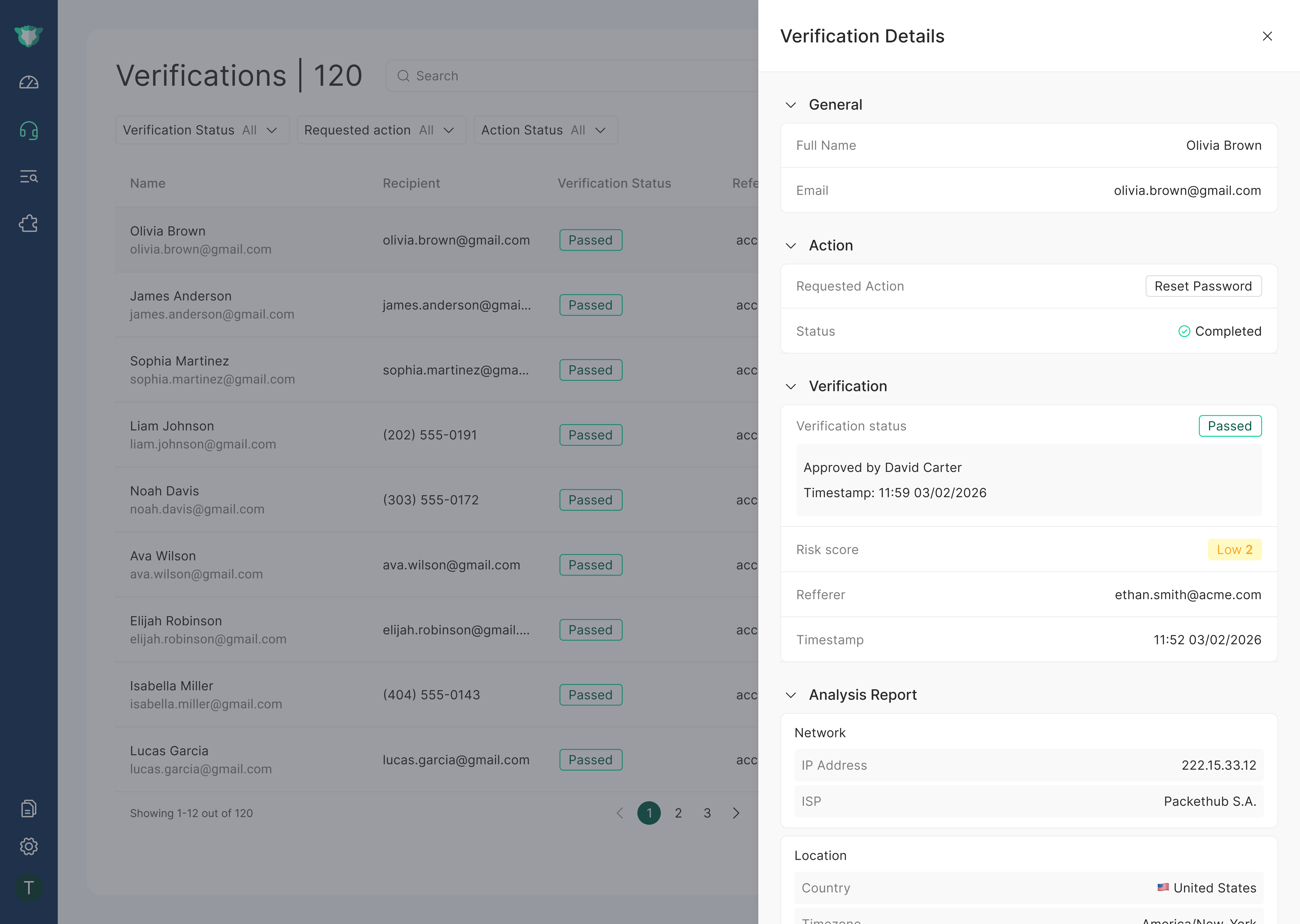This screenshot has width=1300, height=924.
Task: Collapse the Verification section
Action: 791,386
